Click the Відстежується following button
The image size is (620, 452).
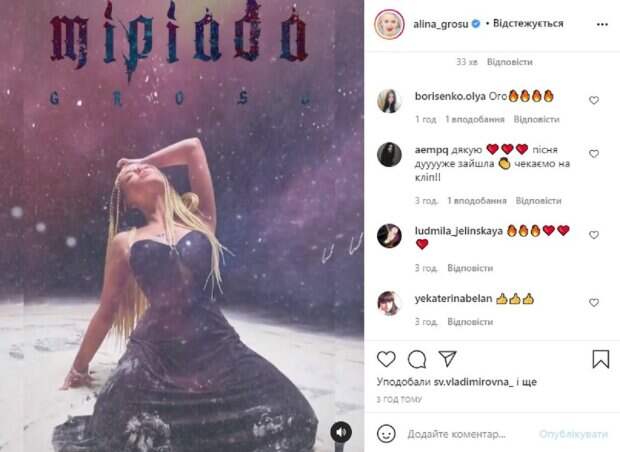pos(528,24)
